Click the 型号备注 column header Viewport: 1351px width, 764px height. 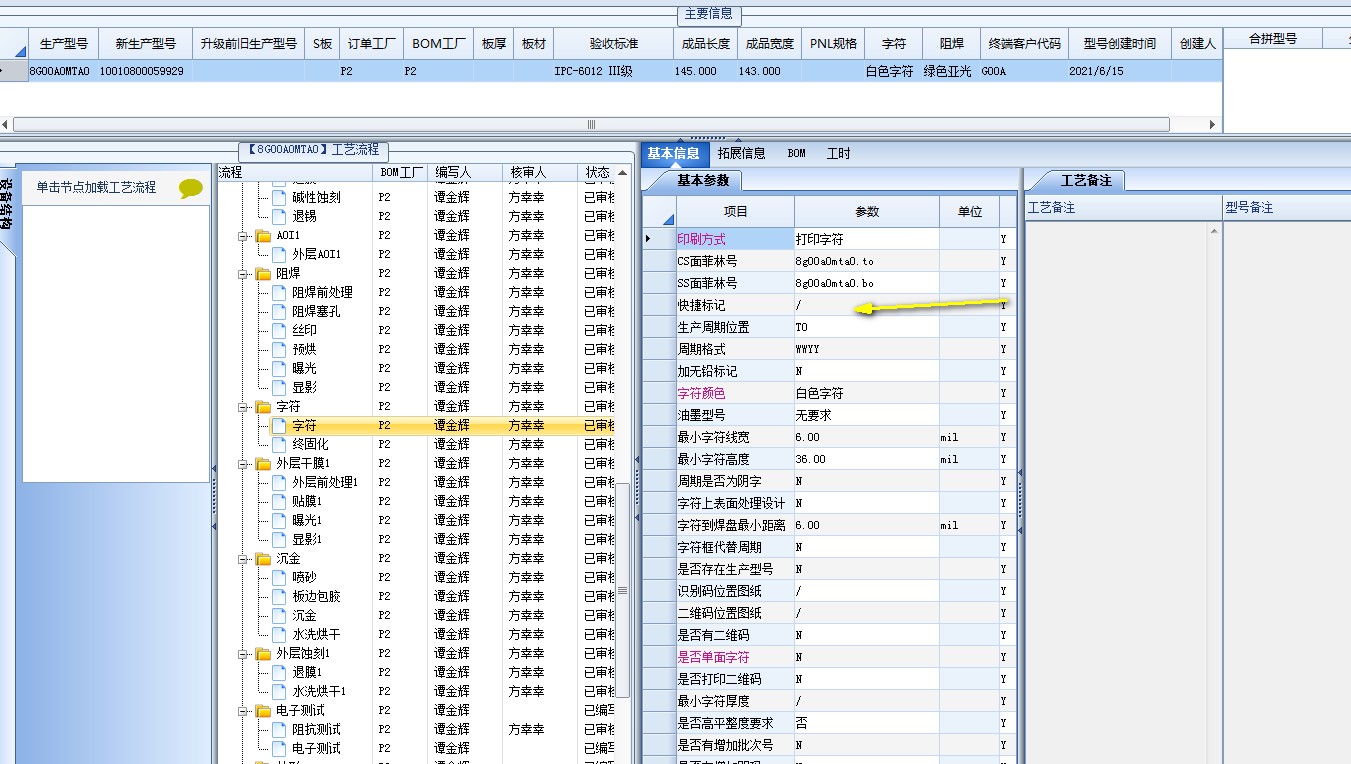coord(1286,208)
